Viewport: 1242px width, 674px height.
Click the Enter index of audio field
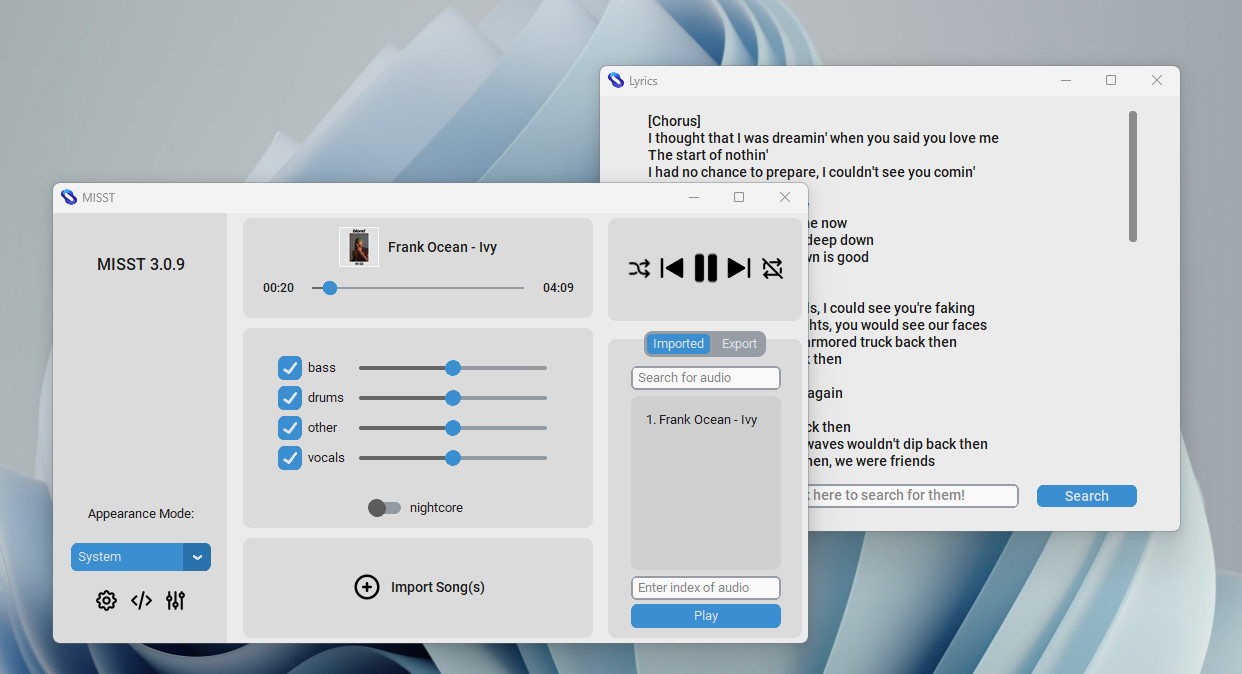tap(706, 588)
